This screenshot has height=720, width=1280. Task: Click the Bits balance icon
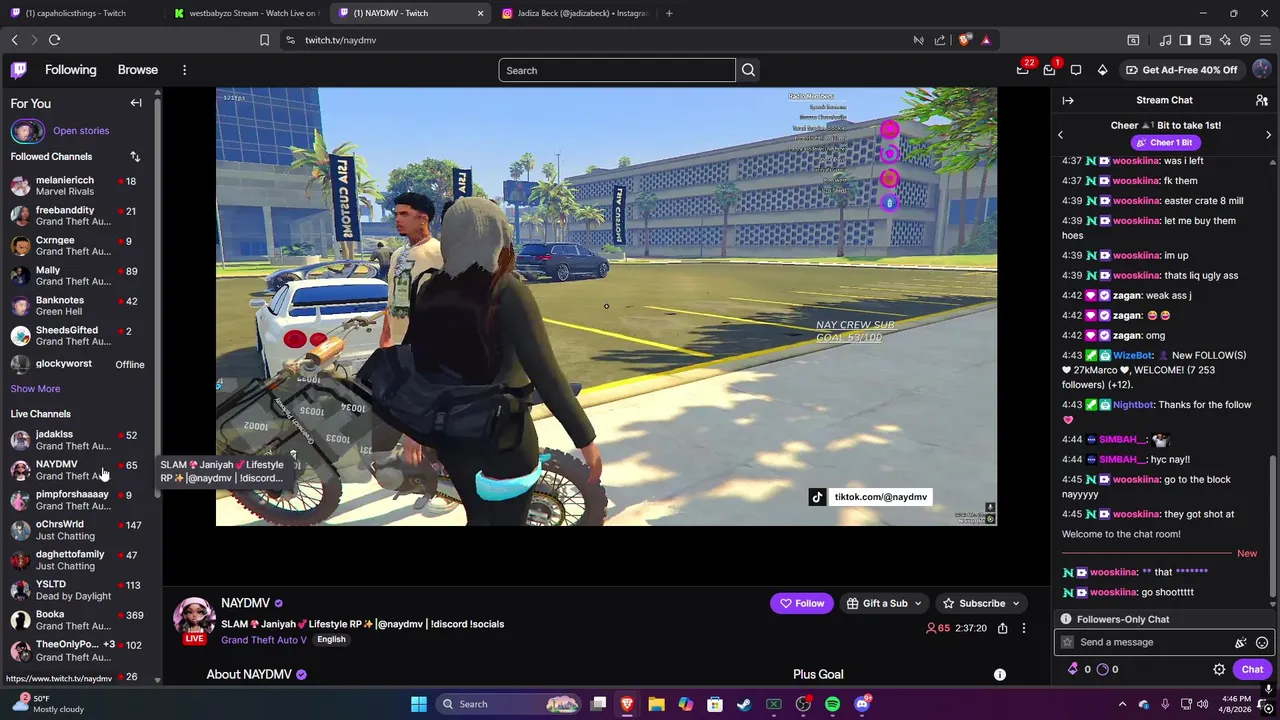pyautogui.click(x=1074, y=669)
